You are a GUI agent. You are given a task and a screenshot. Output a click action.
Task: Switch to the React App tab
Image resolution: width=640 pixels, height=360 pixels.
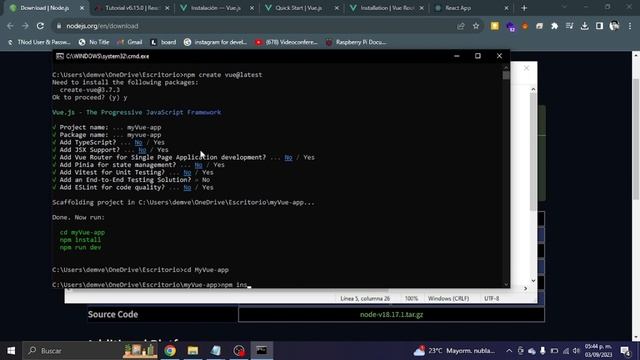click(458, 8)
